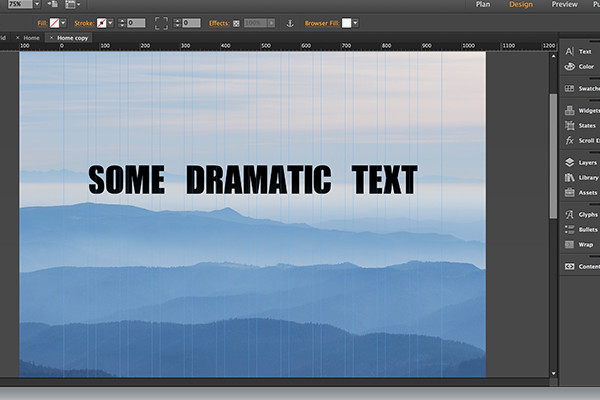Click the opacity 100% field
600x400 pixels.
[256, 23]
